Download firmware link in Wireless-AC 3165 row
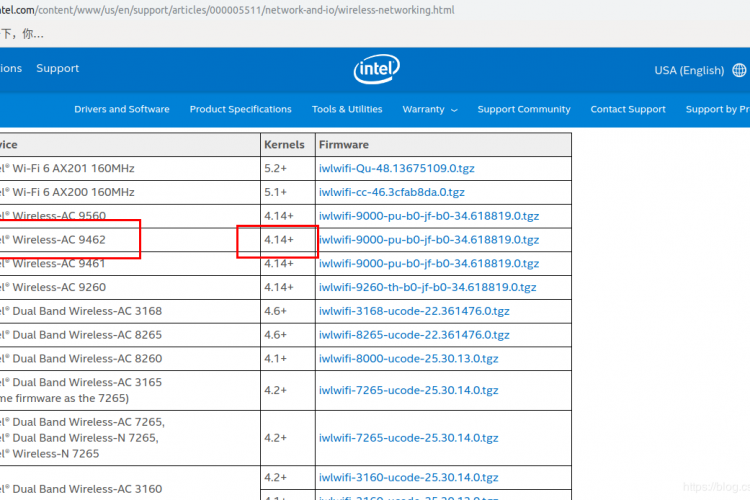Screen dimensions: 750x500 tap(408, 390)
